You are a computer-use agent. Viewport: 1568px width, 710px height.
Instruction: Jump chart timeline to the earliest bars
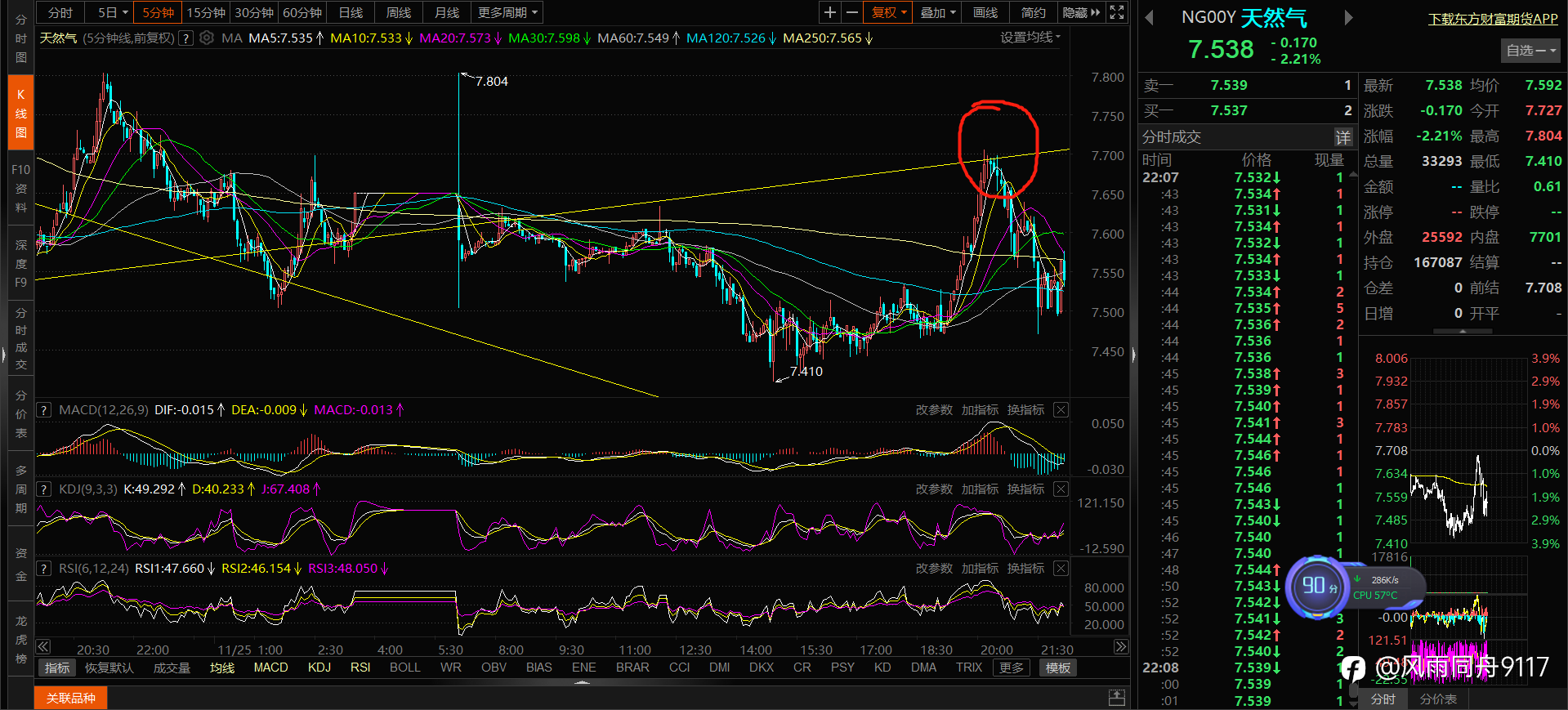(43, 646)
